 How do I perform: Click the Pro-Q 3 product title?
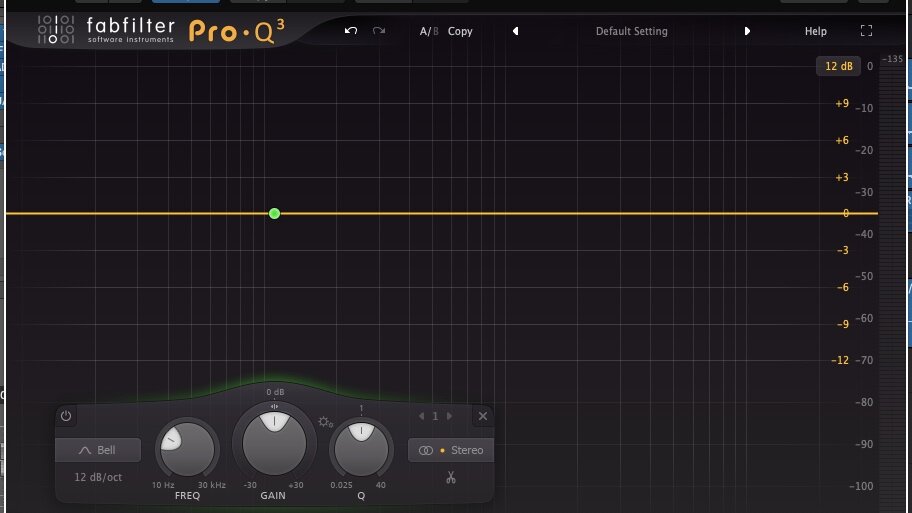click(x=237, y=31)
